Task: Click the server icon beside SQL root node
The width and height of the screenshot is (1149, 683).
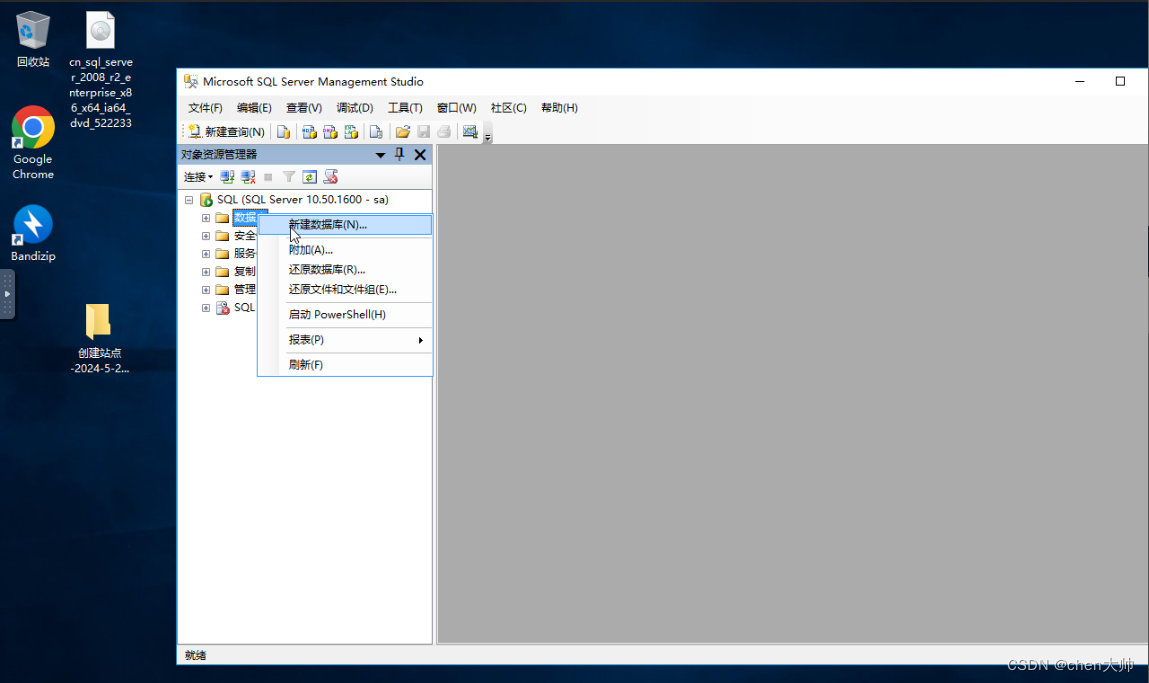Action: tap(206, 199)
